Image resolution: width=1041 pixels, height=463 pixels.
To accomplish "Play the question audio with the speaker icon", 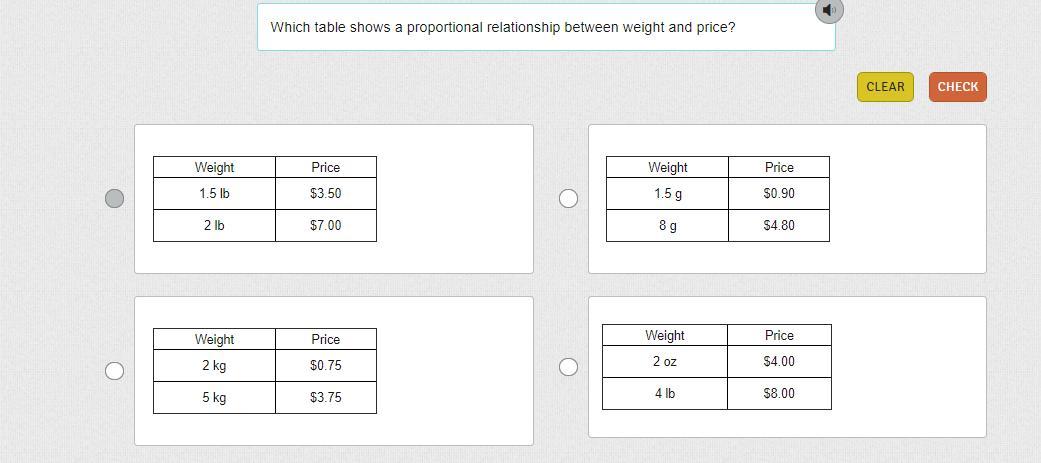I will [829, 10].
